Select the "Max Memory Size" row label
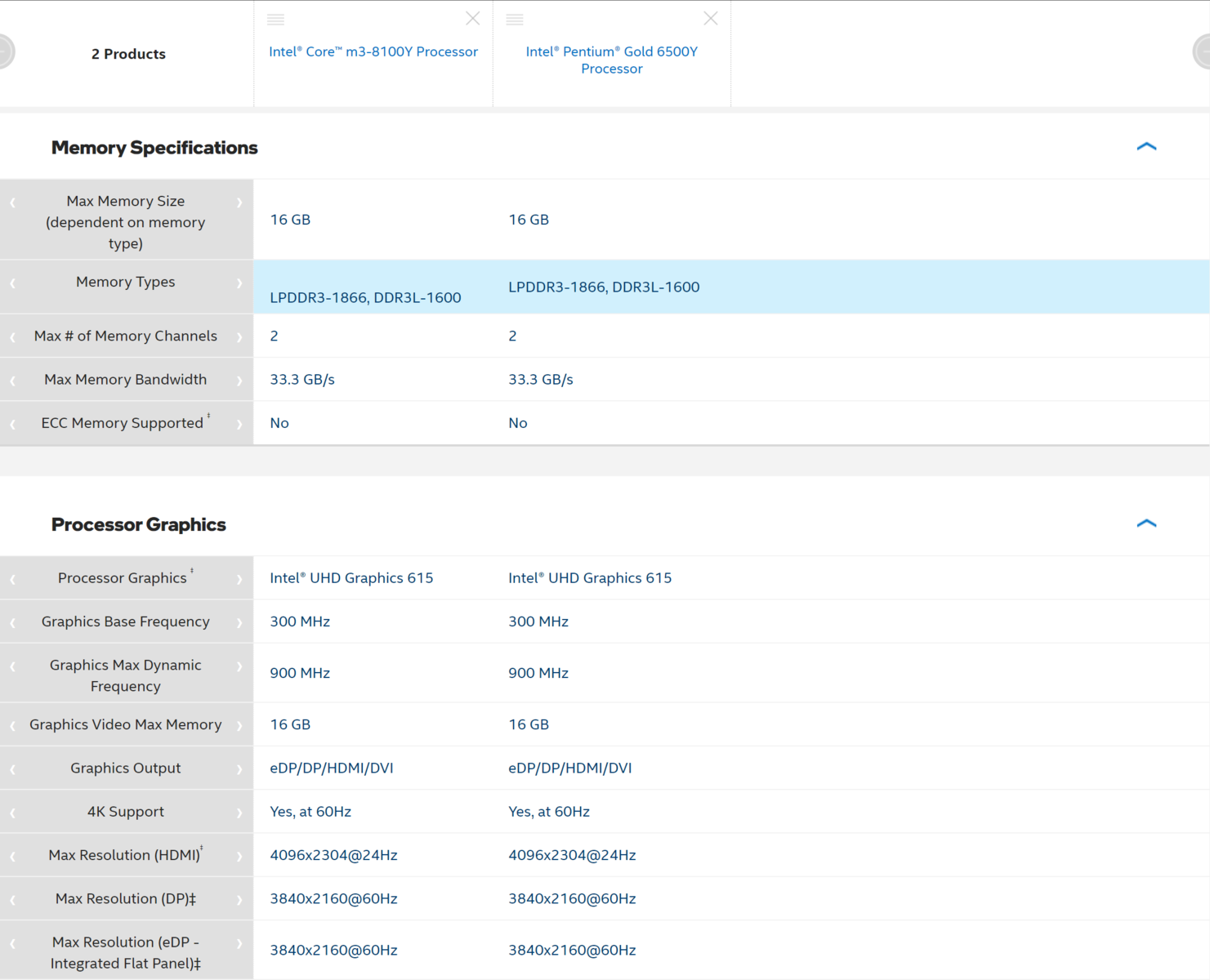The image size is (1210, 980). [126, 222]
